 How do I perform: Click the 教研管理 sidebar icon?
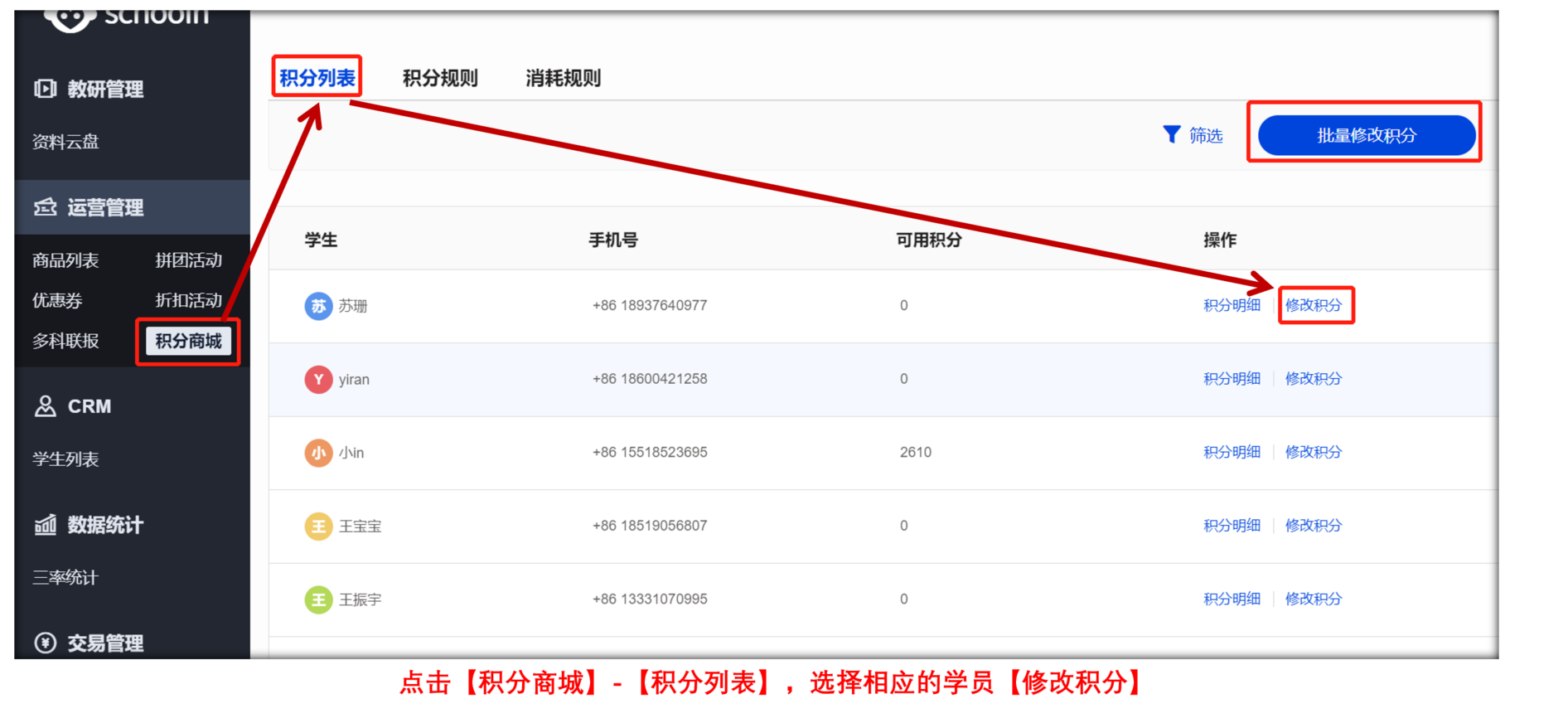pos(45,89)
